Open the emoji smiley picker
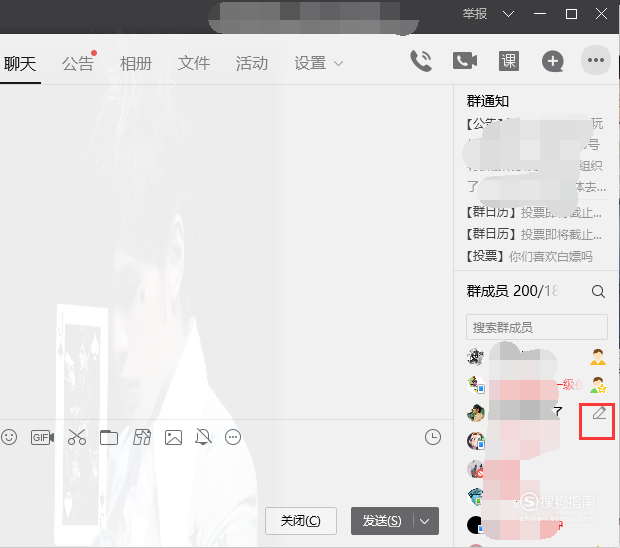 tap(9, 437)
